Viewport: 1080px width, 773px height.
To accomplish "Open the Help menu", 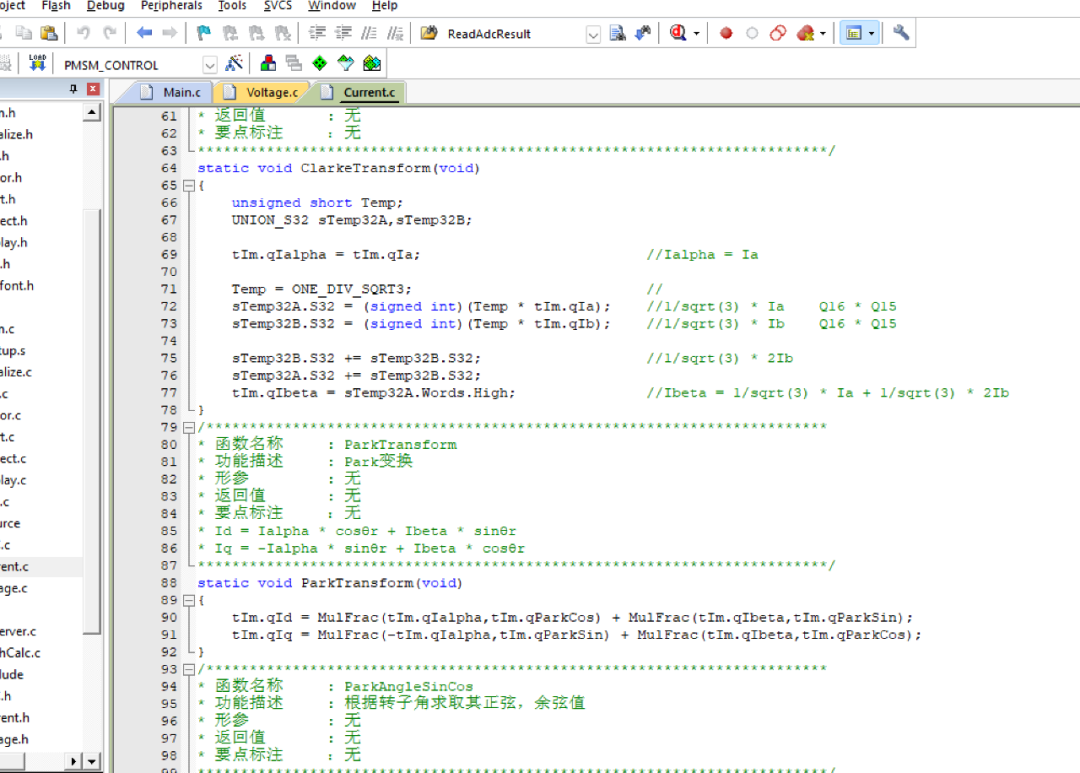I will click(x=384, y=6).
